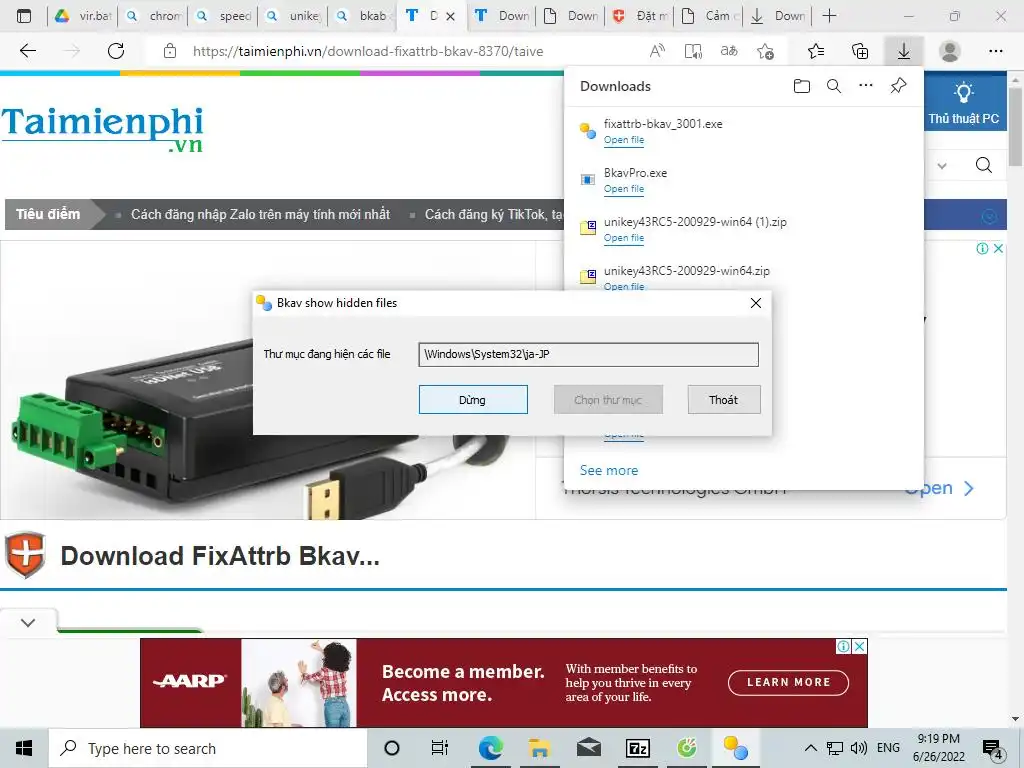Switch to the Cảm tab

[x=709, y=16]
